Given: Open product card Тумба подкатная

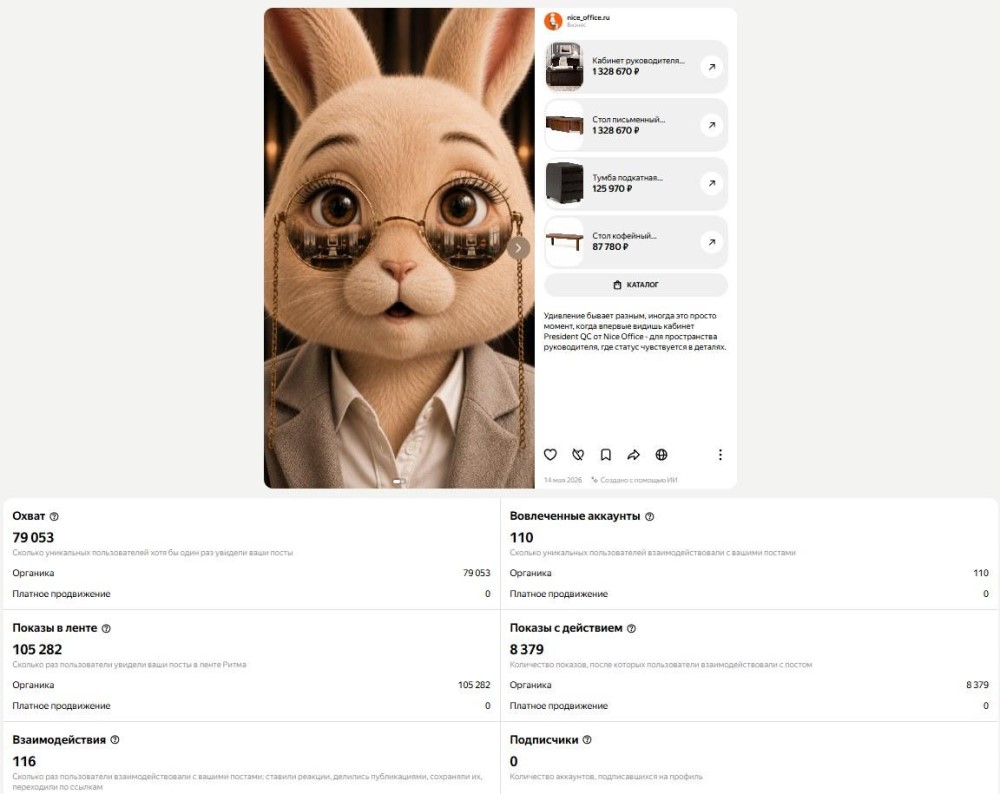Looking at the screenshot, I should click(636, 184).
